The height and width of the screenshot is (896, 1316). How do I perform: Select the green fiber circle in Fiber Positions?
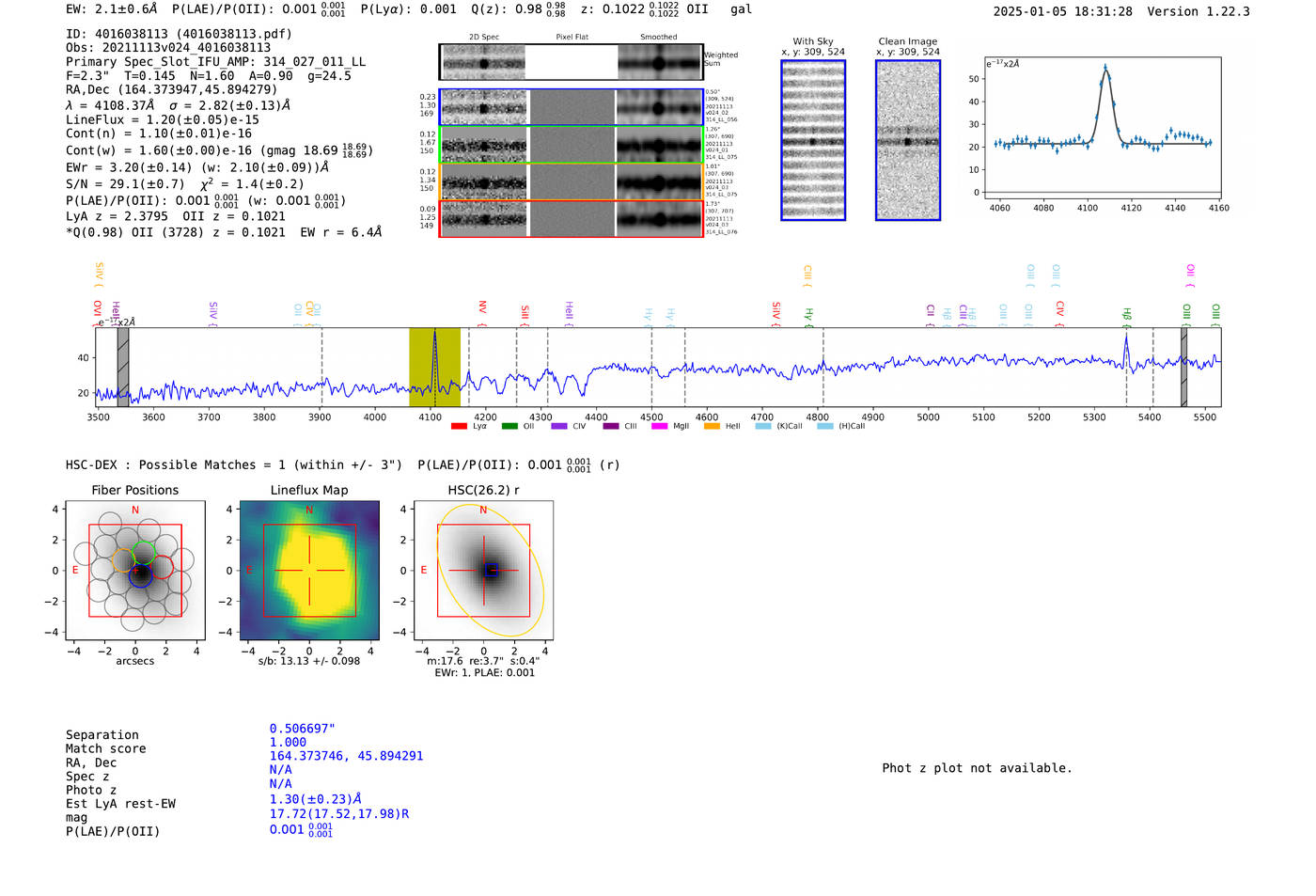pyautogui.click(x=144, y=554)
